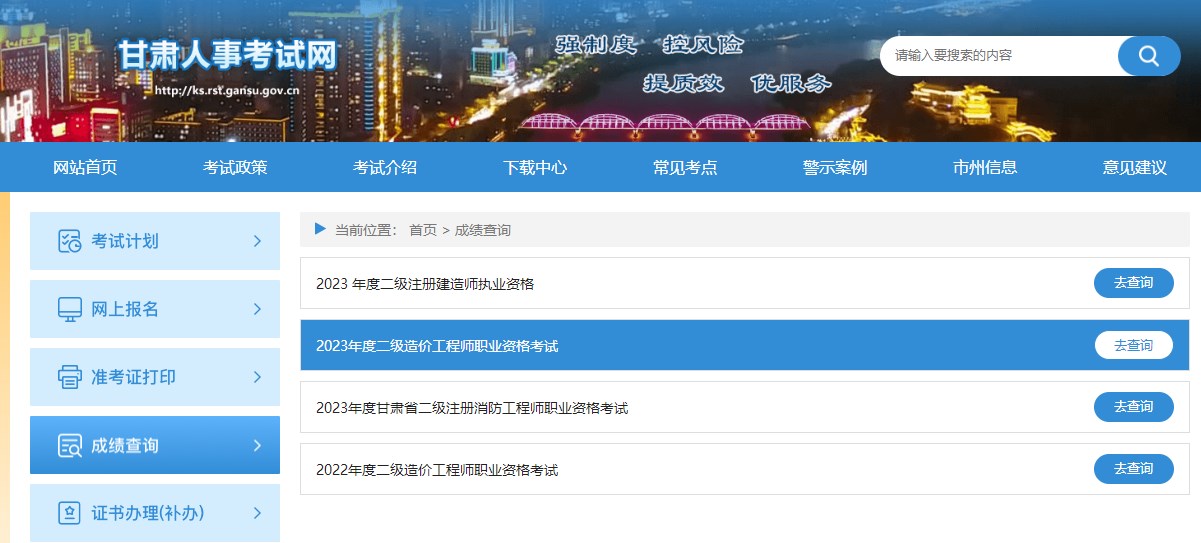Viewport: 1201px width, 543px height.
Task: Expand the 考试计划 chevron arrow
Action: click(x=257, y=241)
